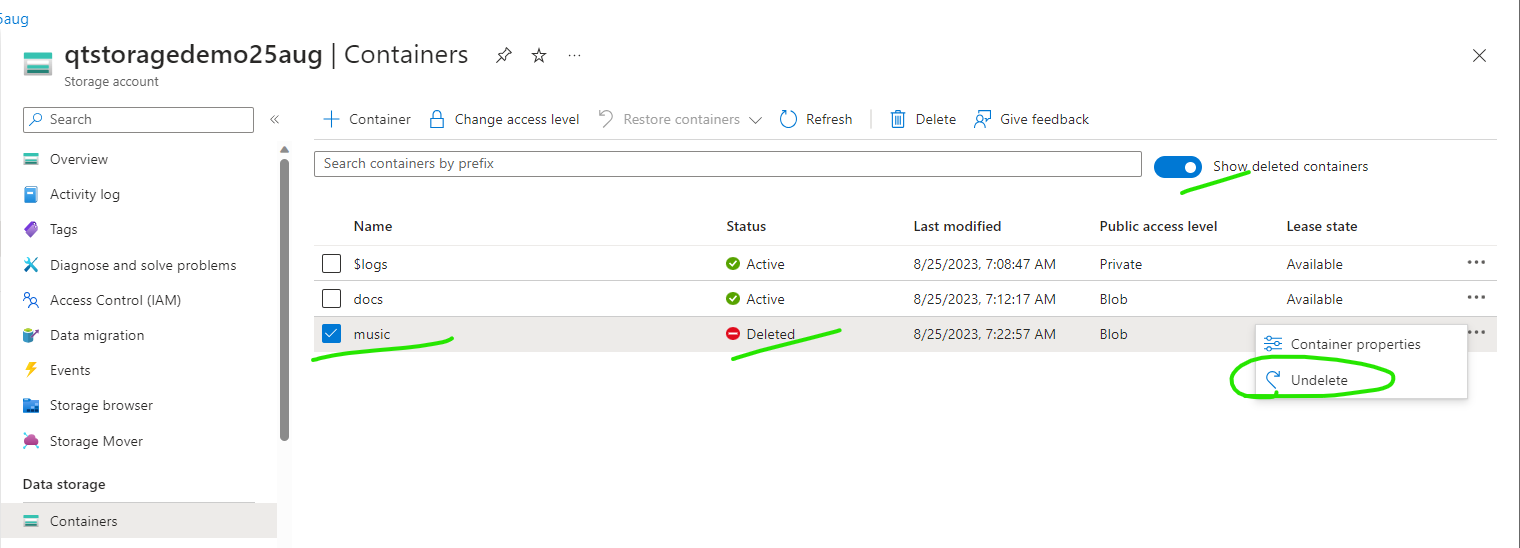Focus the sidebar Search field
This screenshot has width=1520, height=548.
click(138, 119)
